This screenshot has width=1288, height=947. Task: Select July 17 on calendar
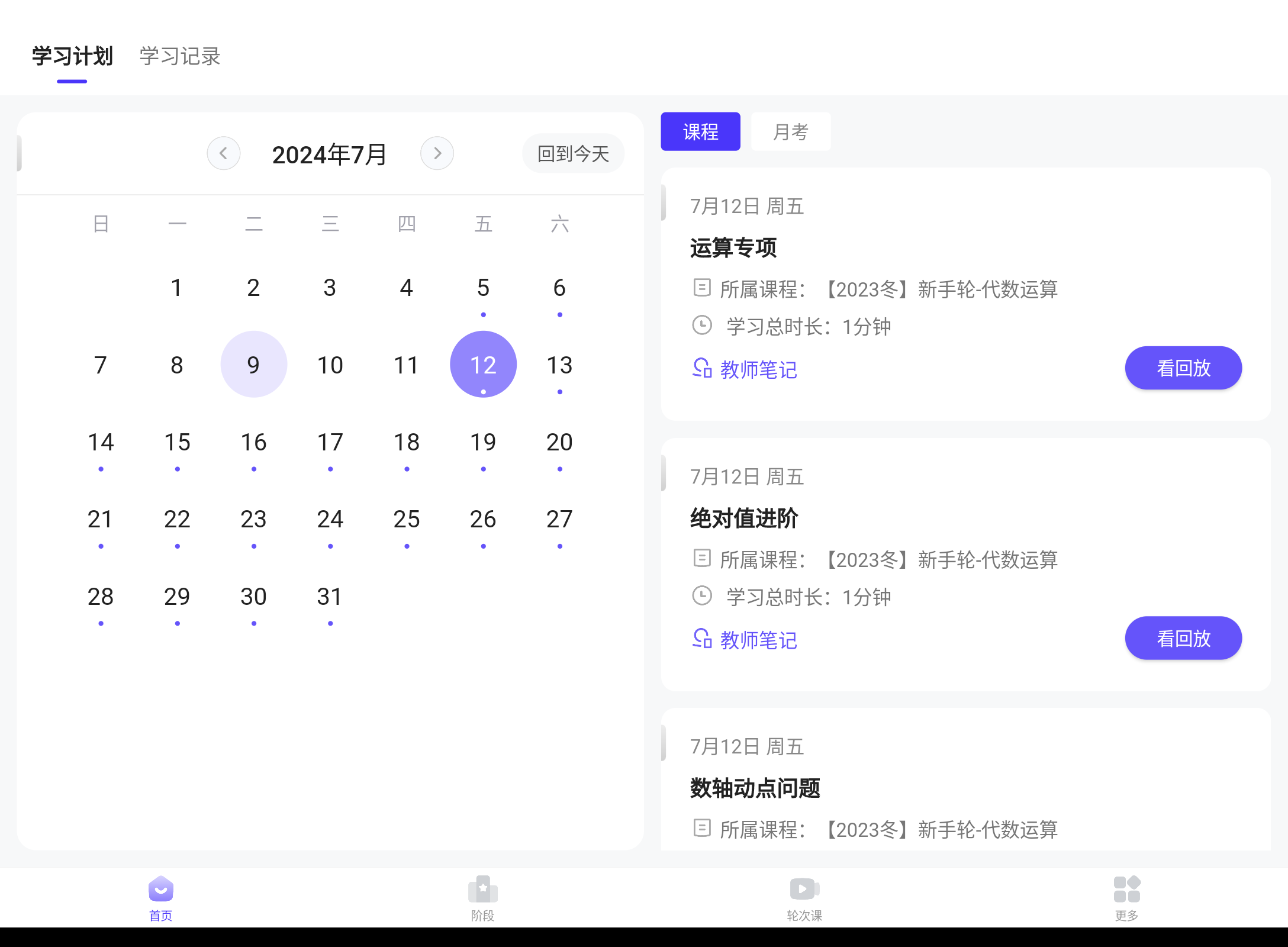[x=330, y=442]
